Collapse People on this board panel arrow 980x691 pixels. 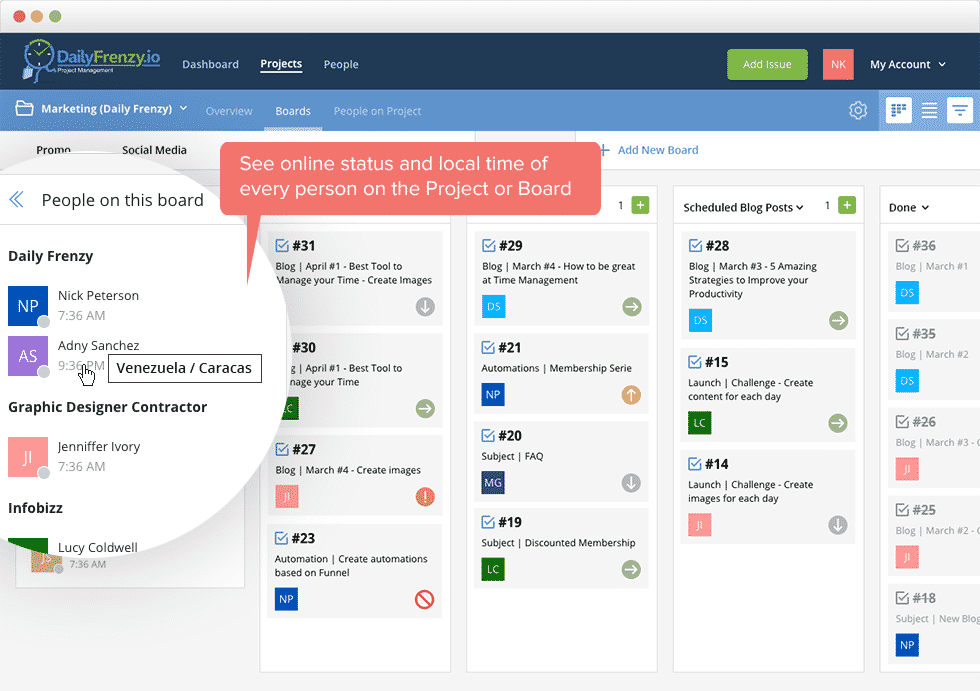tap(16, 200)
